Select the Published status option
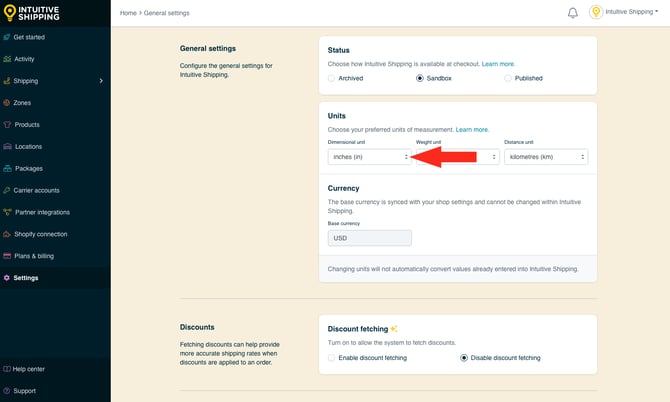The width and height of the screenshot is (670, 402). (x=508, y=78)
